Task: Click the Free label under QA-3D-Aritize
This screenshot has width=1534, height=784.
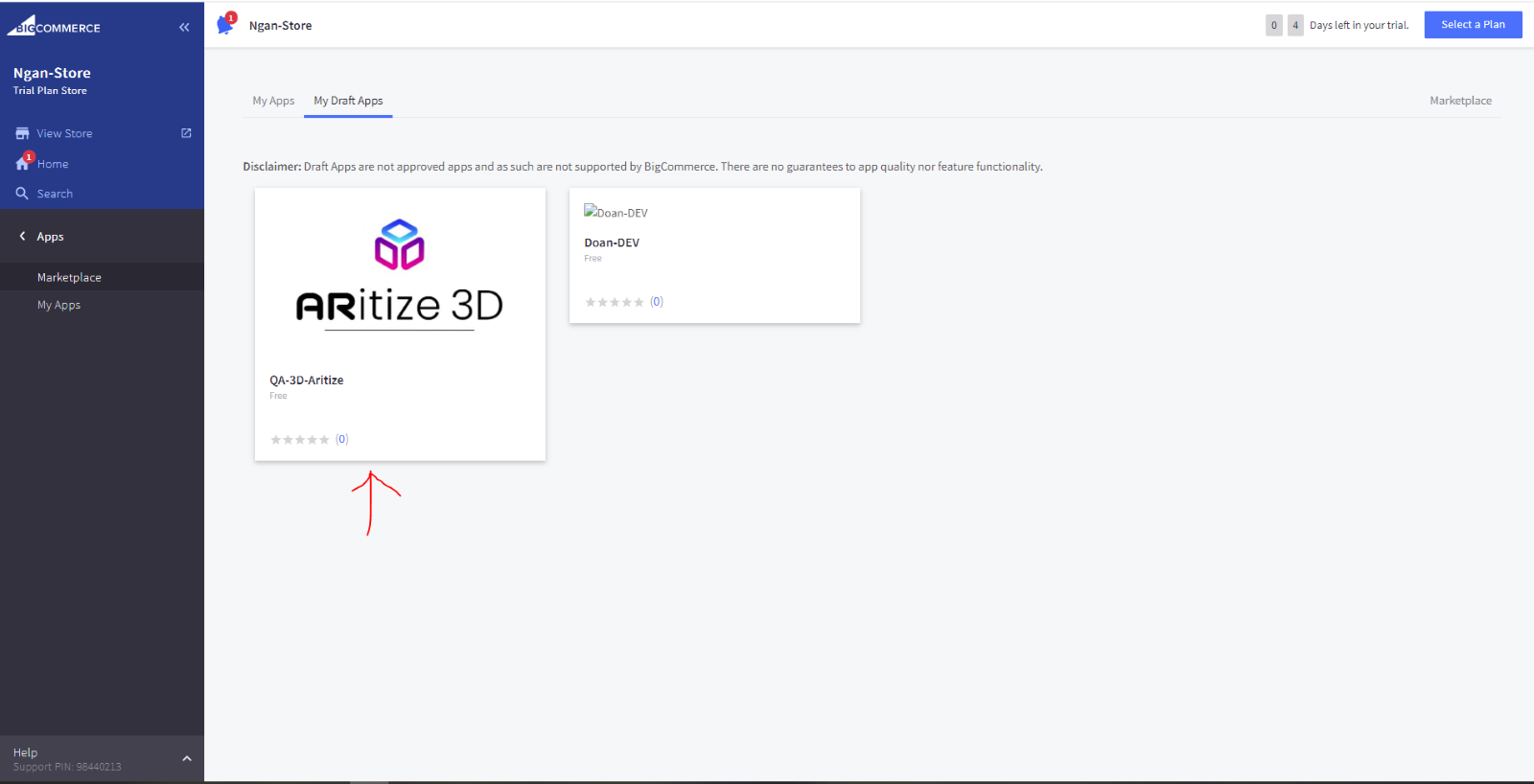Action: click(278, 396)
